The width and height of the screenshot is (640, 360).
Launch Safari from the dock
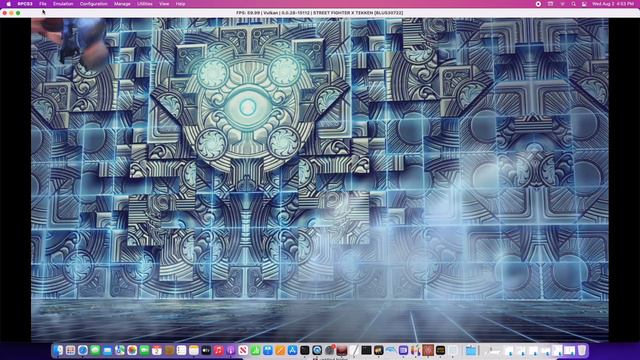click(83, 350)
